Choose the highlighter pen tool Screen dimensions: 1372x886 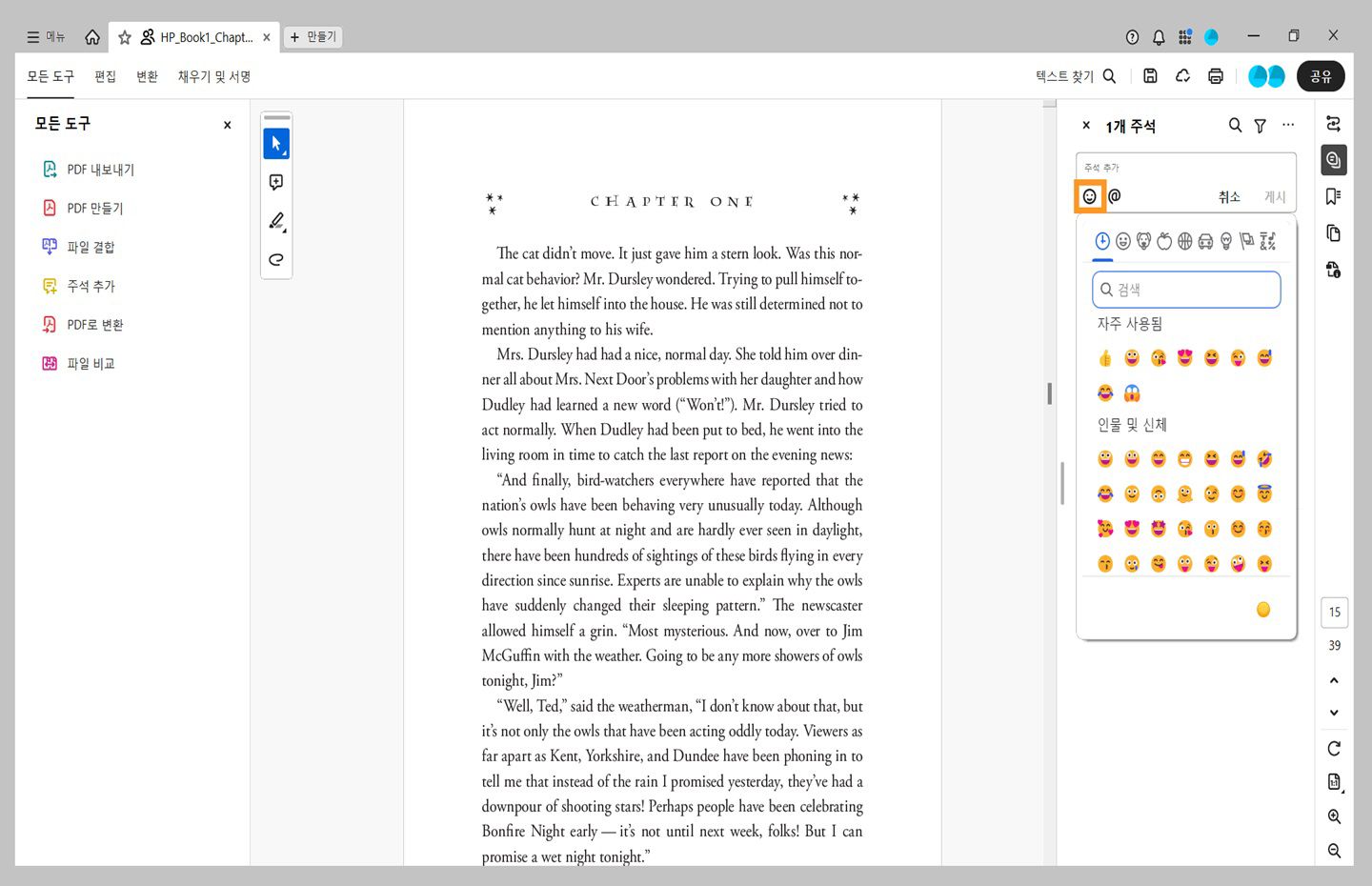(x=276, y=221)
